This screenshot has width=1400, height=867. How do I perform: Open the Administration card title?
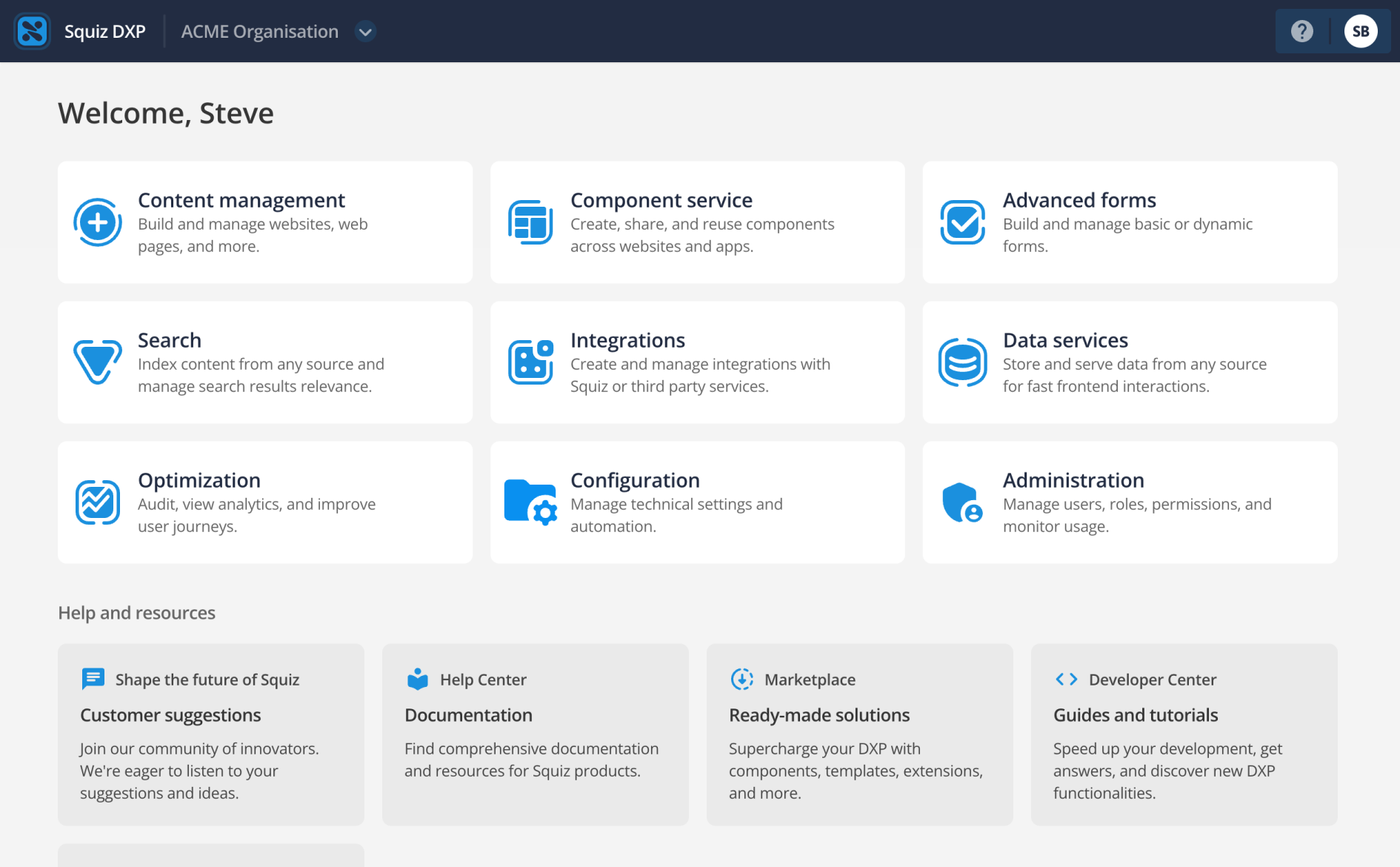point(1073,480)
